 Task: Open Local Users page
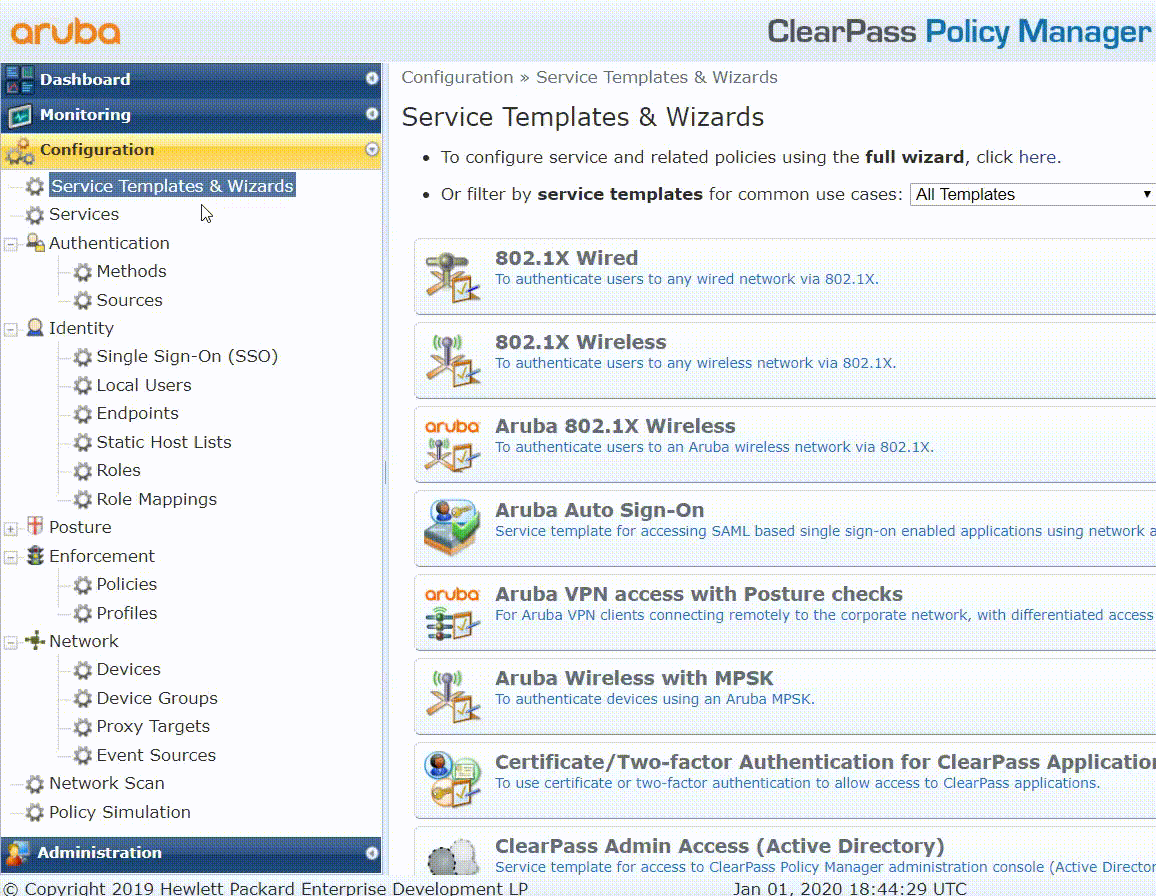point(144,385)
